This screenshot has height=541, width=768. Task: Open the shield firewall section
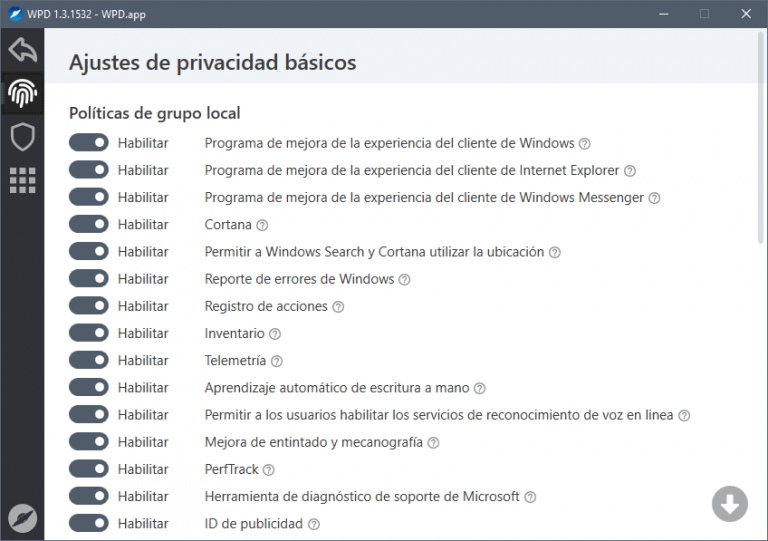pos(22,137)
